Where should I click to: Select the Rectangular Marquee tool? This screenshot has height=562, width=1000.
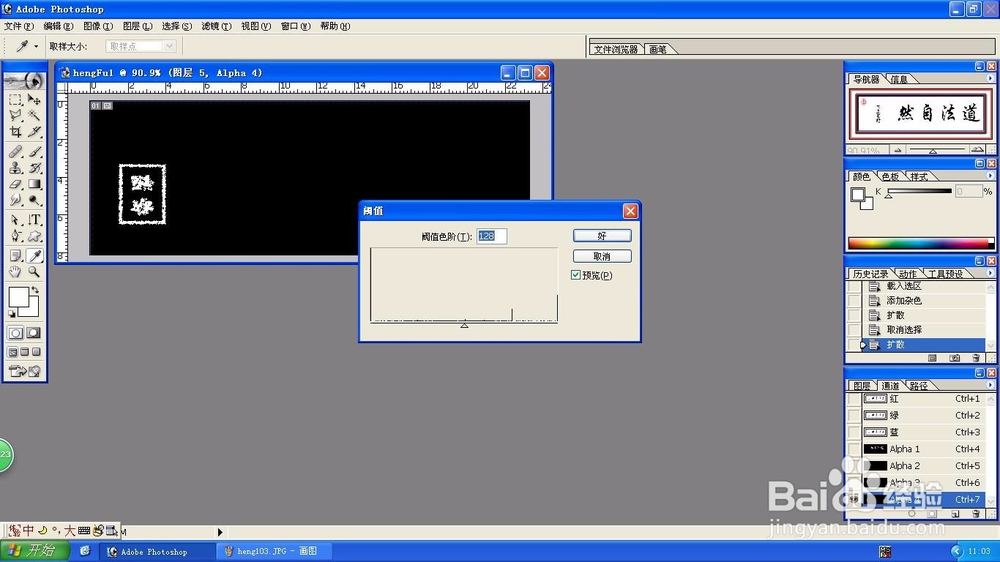tap(15, 100)
